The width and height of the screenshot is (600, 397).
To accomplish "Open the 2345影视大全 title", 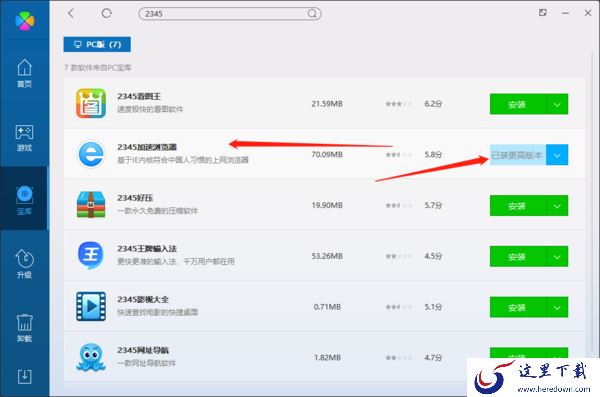I will tap(143, 299).
